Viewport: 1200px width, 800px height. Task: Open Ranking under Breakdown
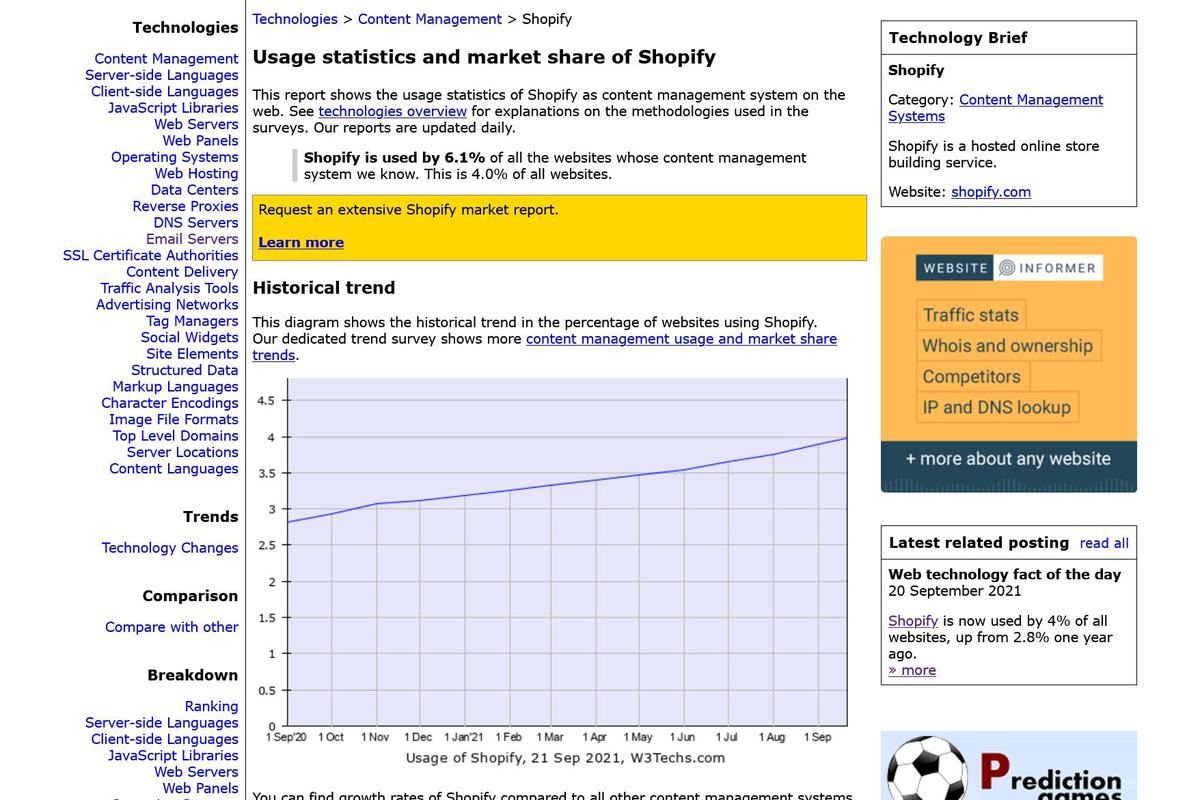pos(211,707)
